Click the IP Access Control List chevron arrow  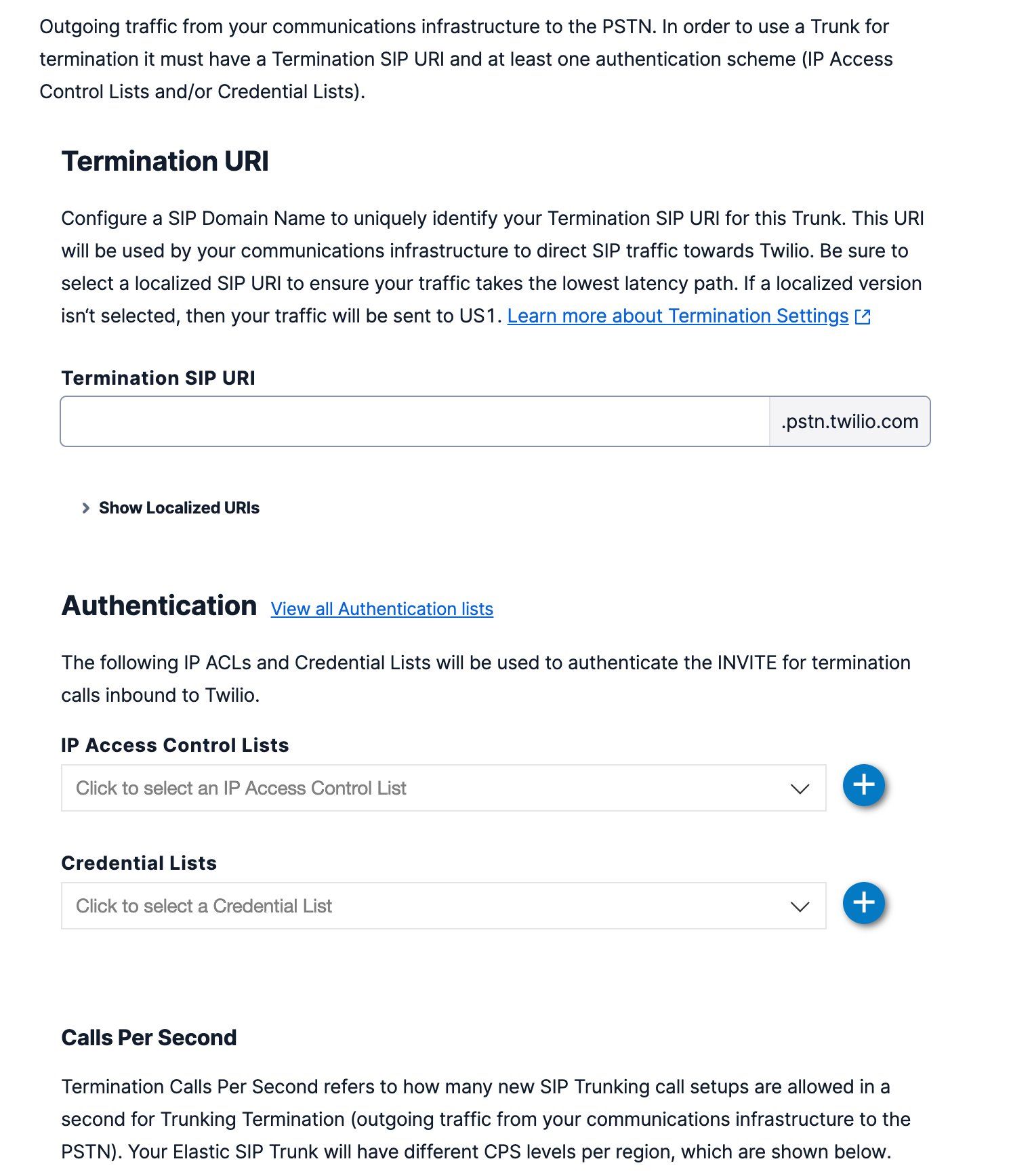[800, 789]
